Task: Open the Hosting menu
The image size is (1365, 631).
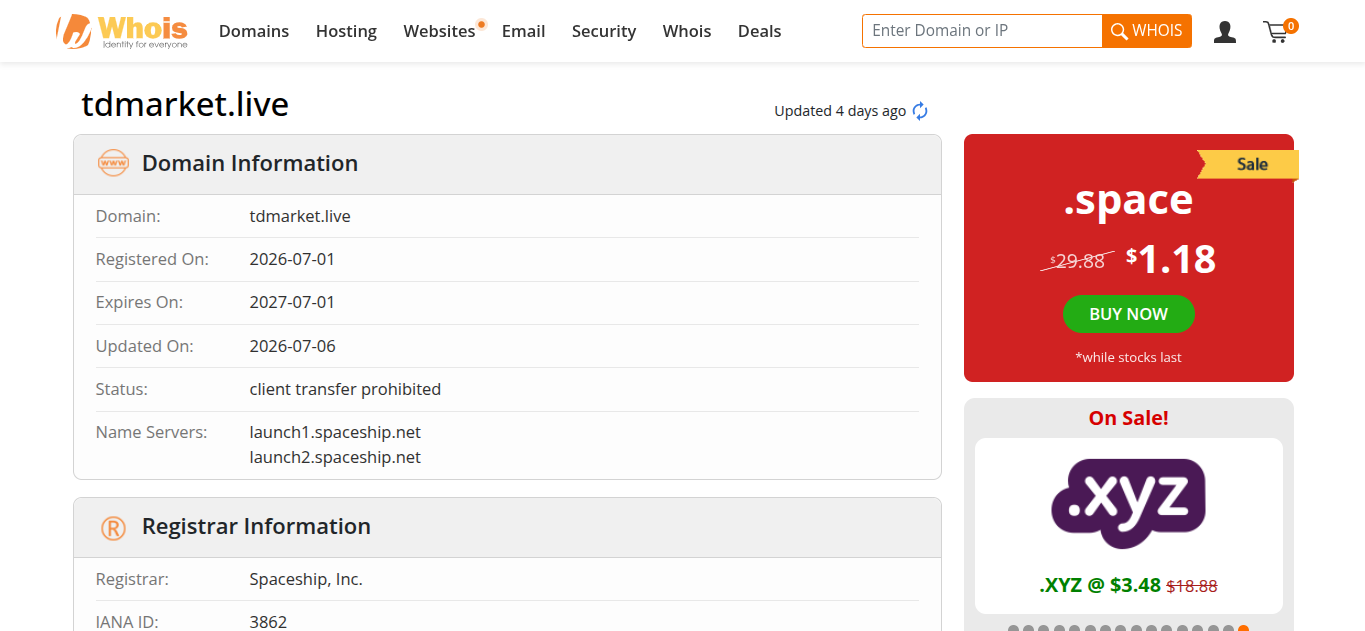Action: pos(346,31)
